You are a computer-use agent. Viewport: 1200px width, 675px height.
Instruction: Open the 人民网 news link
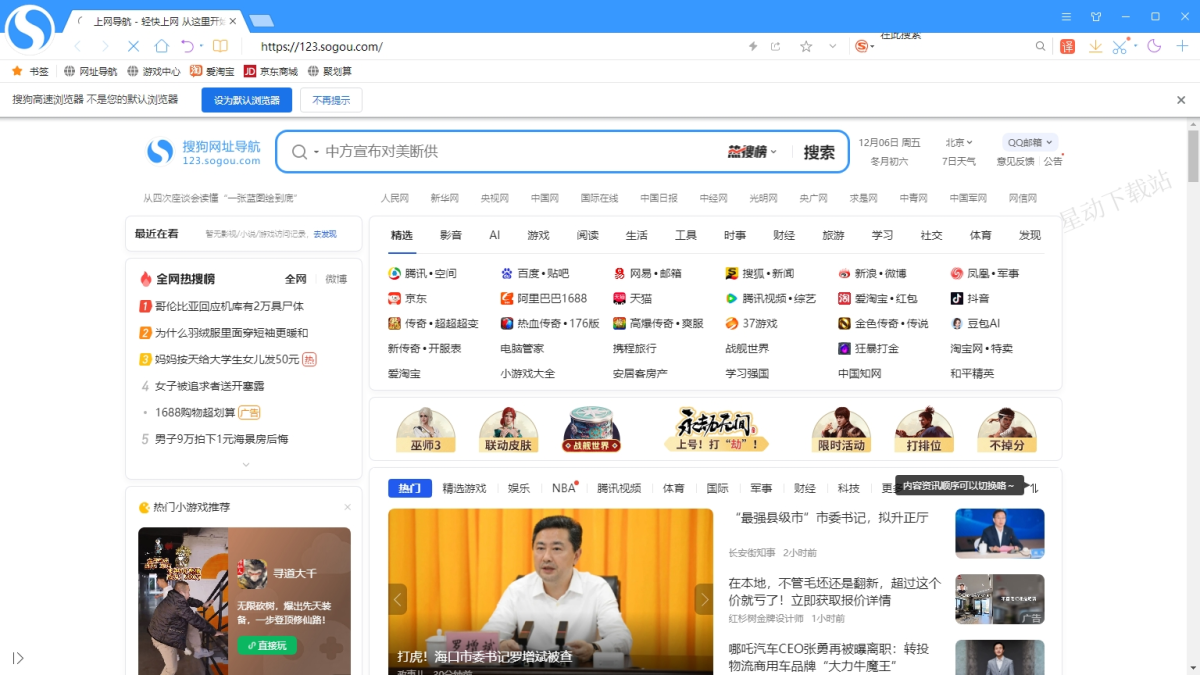pyautogui.click(x=395, y=198)
